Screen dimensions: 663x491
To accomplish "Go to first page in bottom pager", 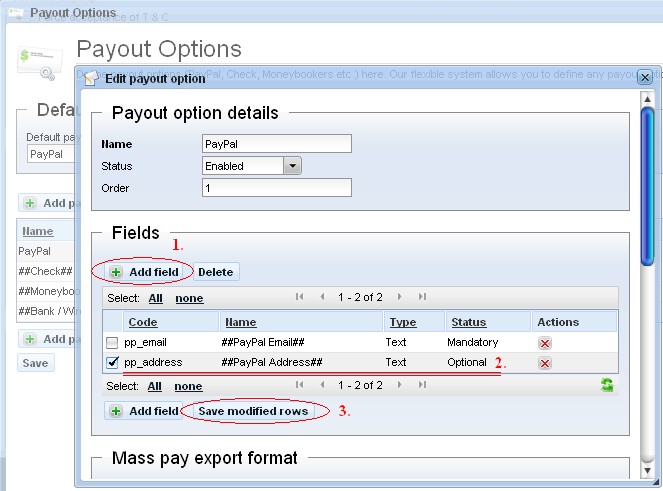I will [299, 385].
